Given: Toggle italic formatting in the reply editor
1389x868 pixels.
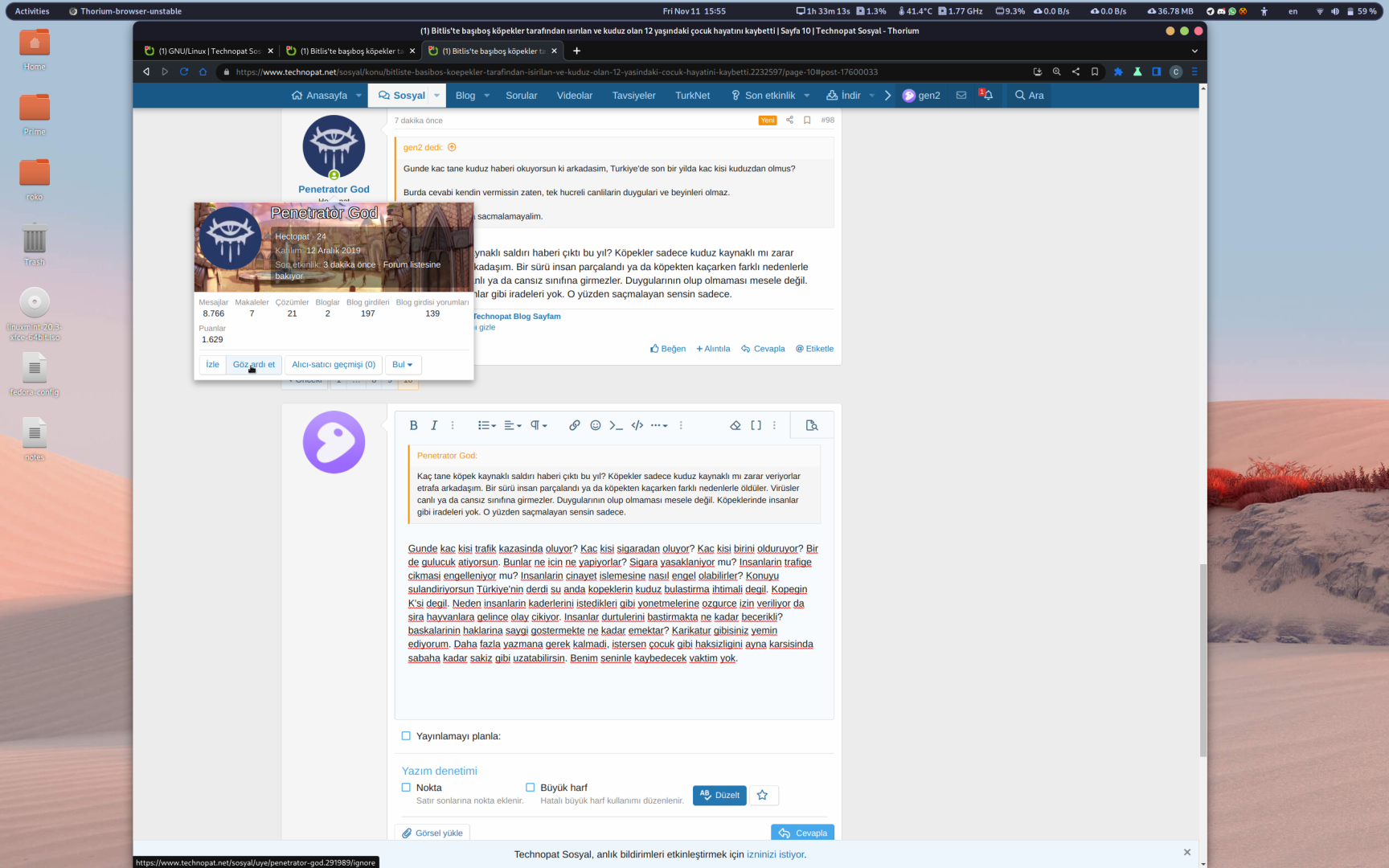Looking at the screenshot, I should [x=434, y=426].
